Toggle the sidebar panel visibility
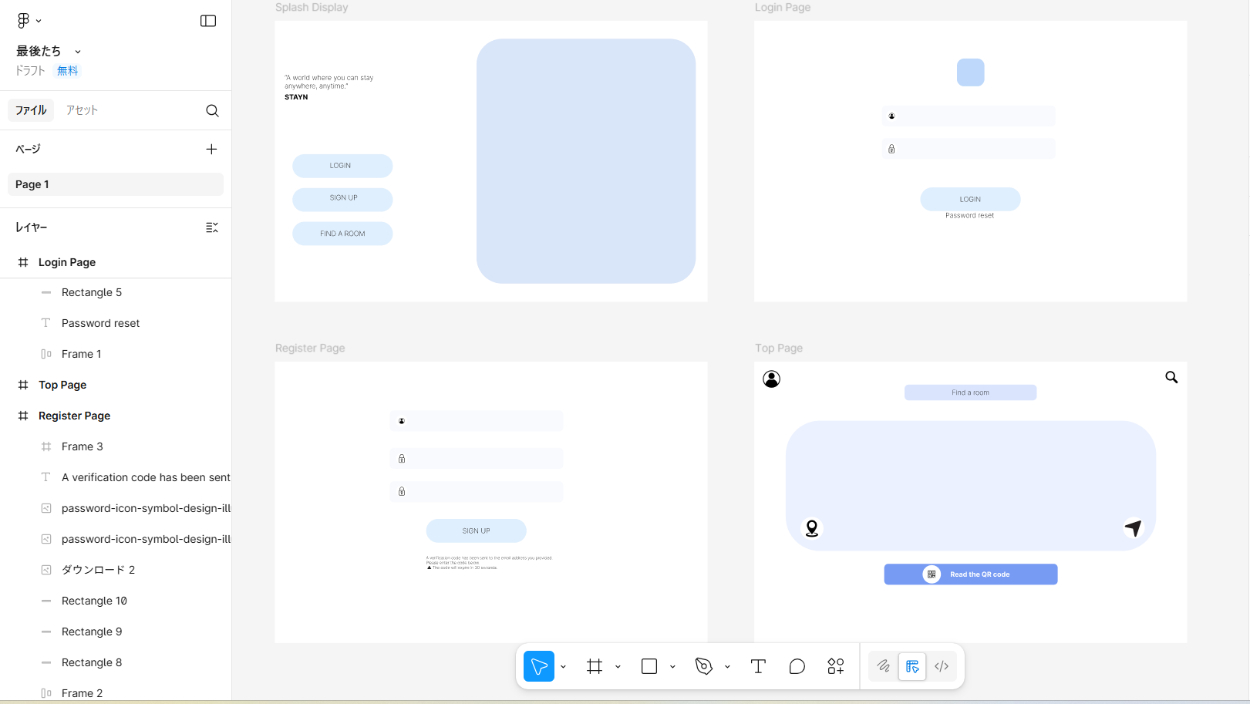The image size is (1250, 704). point(208,21)
